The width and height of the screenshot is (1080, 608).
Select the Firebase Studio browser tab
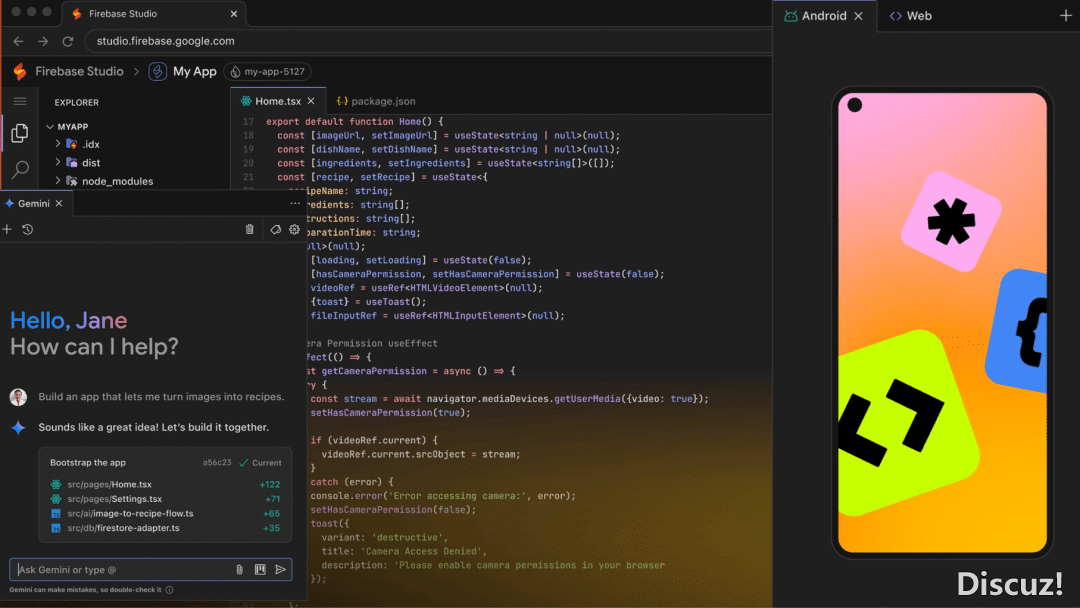click(x=154, y=14)
